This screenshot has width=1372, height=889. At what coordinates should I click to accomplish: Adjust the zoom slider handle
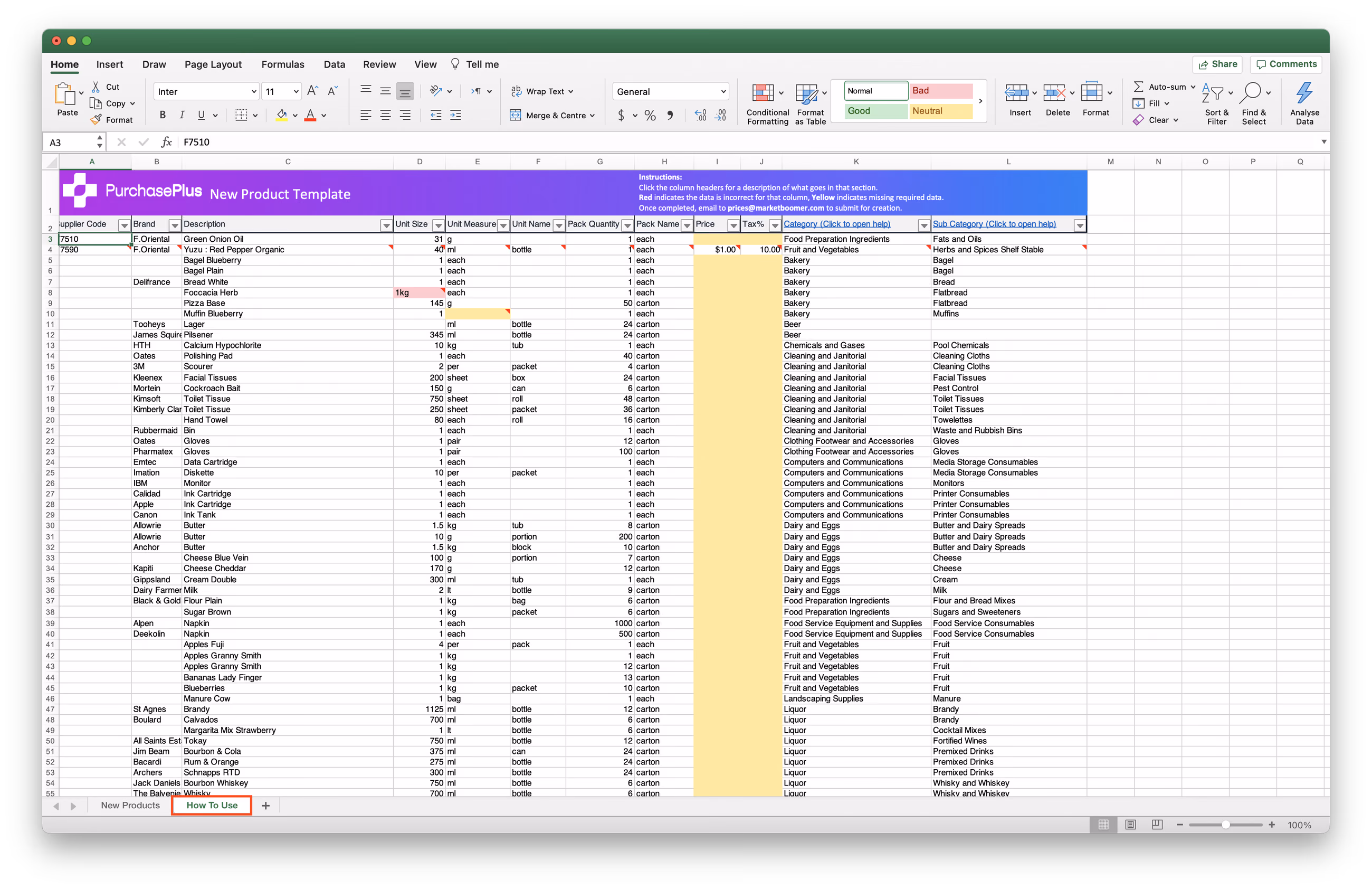coord(1226,825)
